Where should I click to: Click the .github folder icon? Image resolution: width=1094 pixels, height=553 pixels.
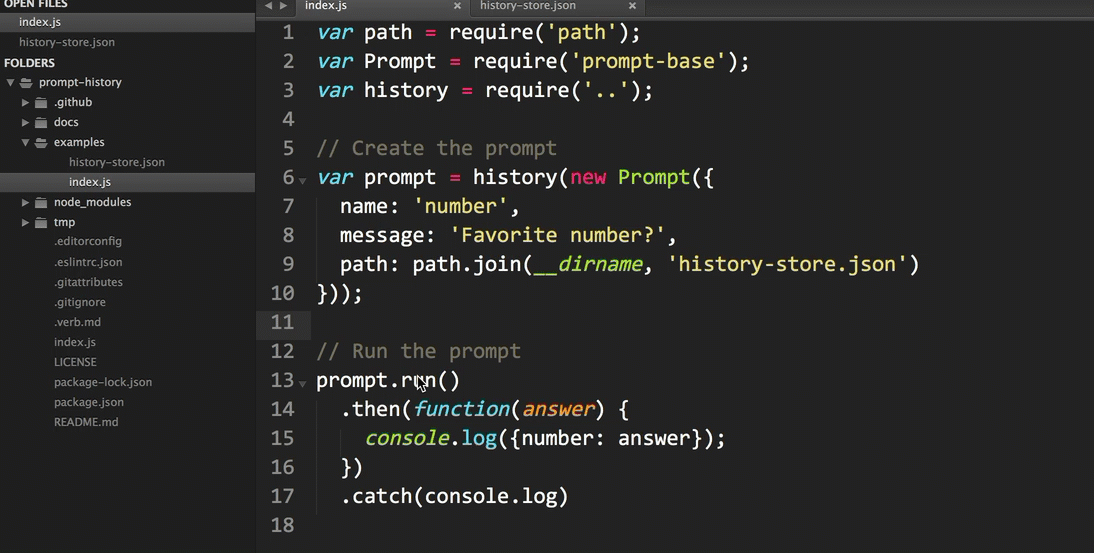41,103
